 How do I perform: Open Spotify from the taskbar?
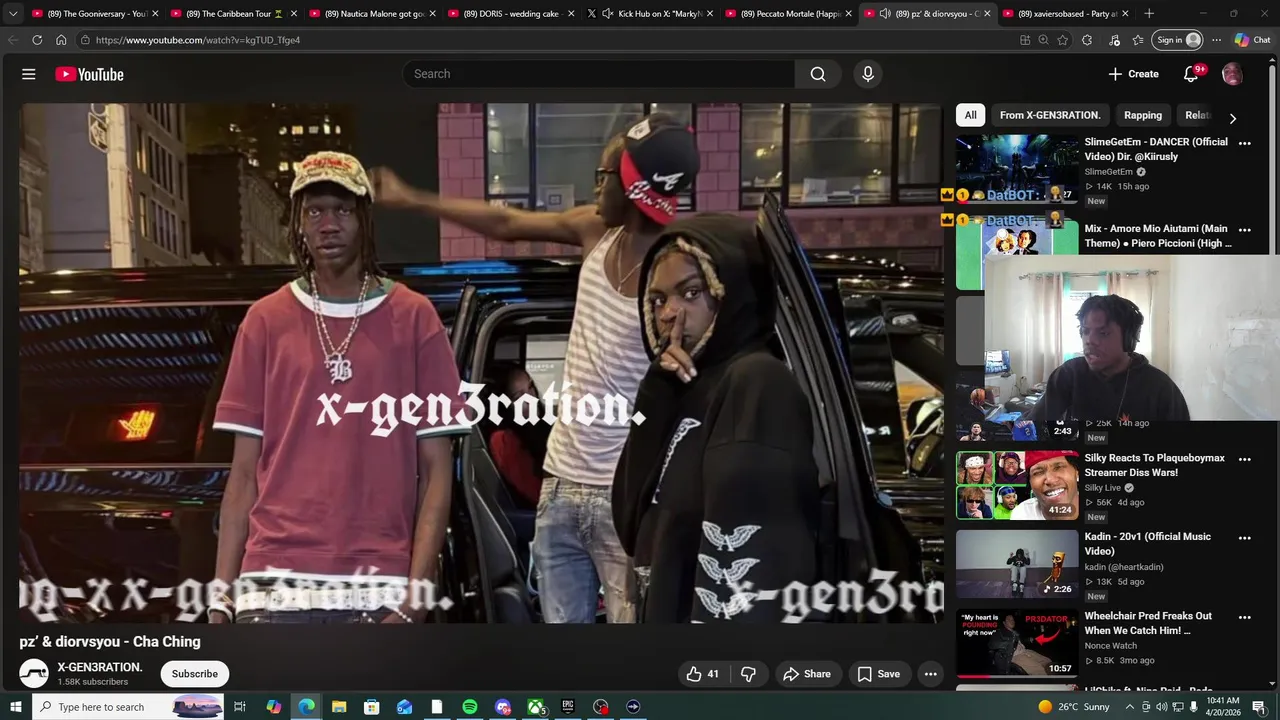click(470, 707)
